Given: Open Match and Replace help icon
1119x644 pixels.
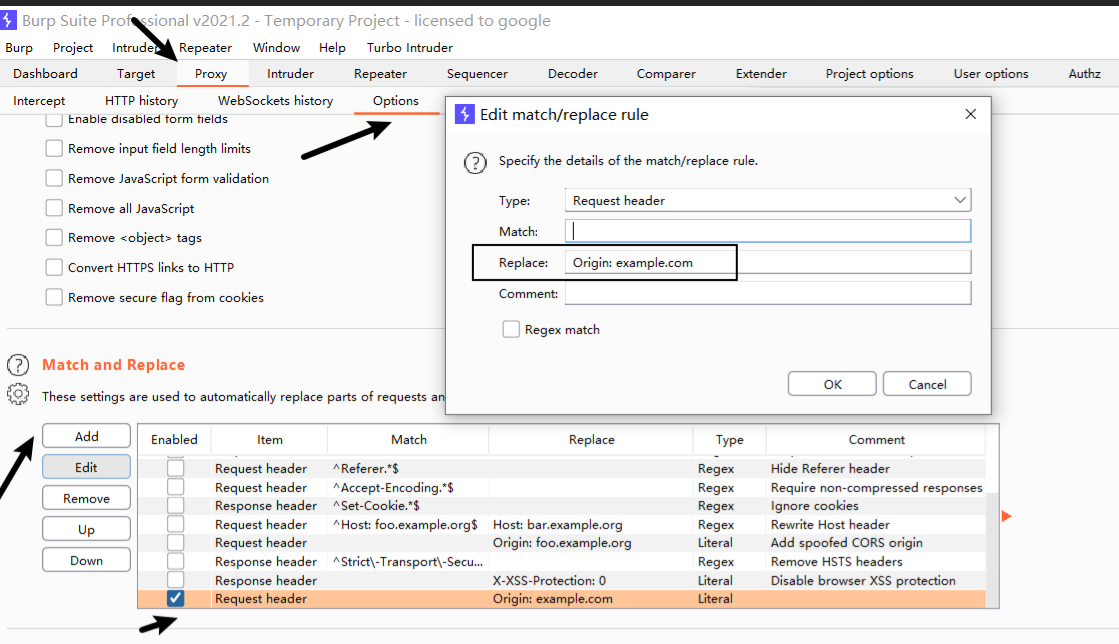Looking at the screenshot, I should pos(18,365).
